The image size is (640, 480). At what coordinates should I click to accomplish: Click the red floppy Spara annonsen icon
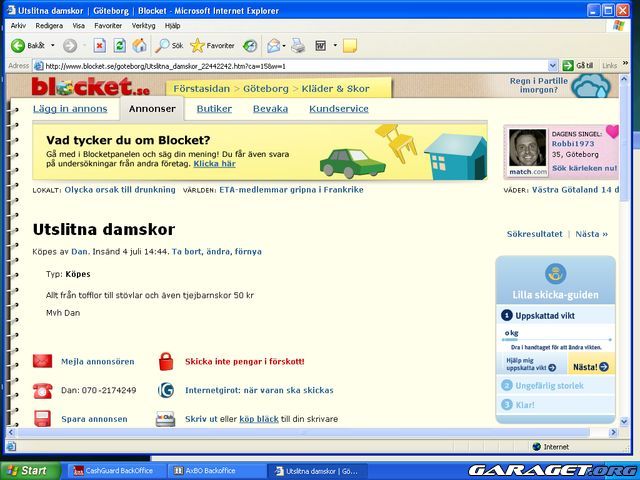(x=42, y=419)
